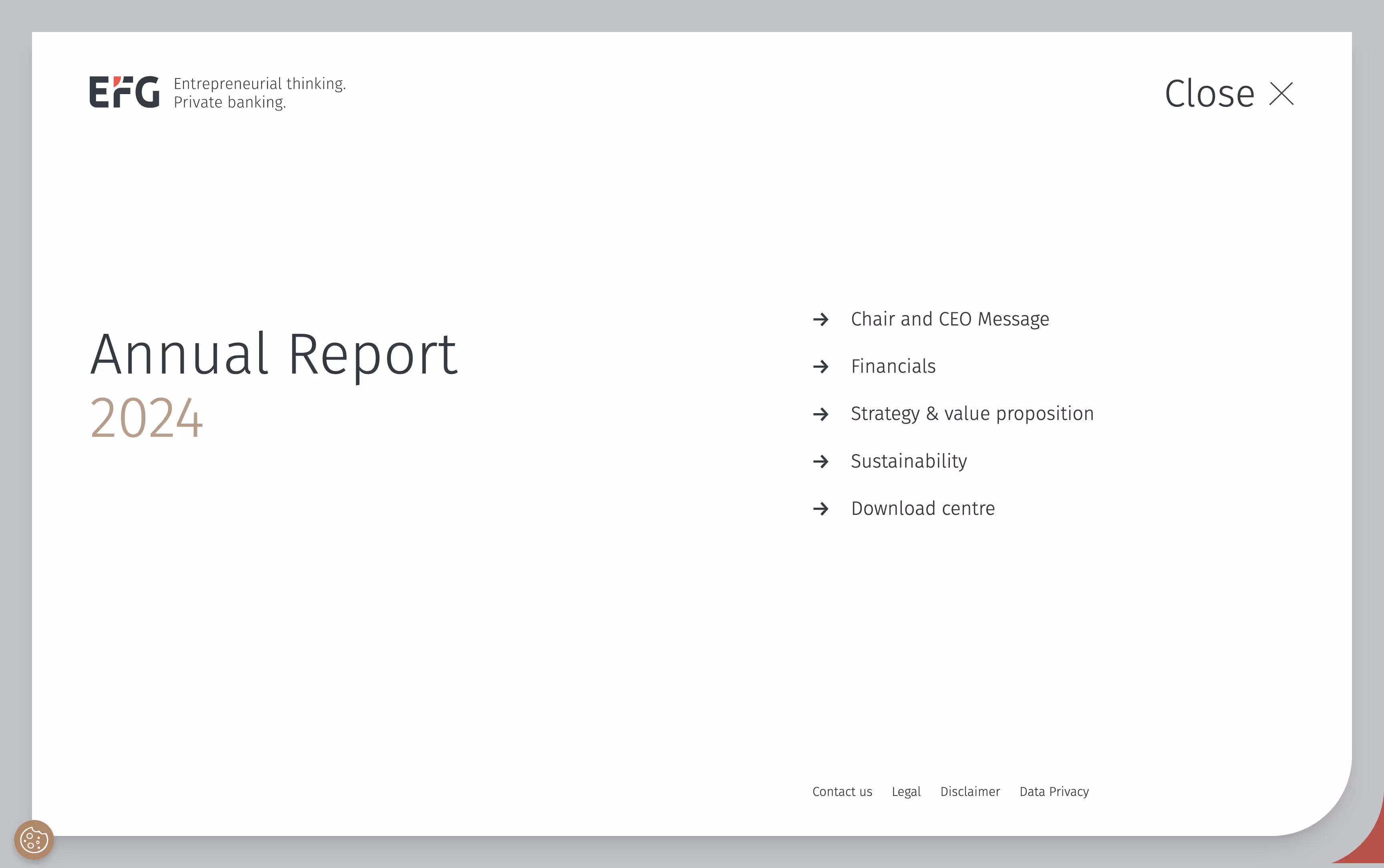Open Chair and CEO Message
This screenshot has height=868, width=1384.
tap(949, 319)
